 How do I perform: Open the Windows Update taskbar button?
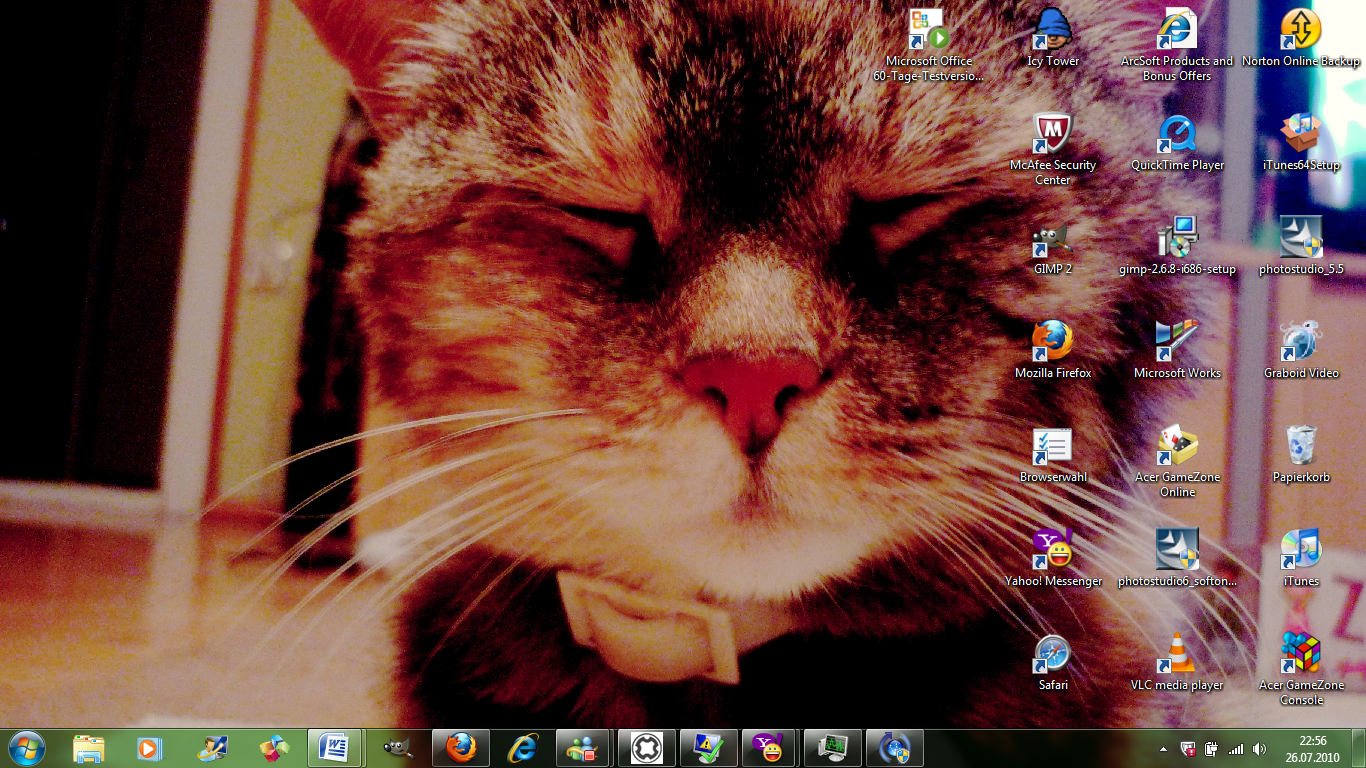point(895,748)
